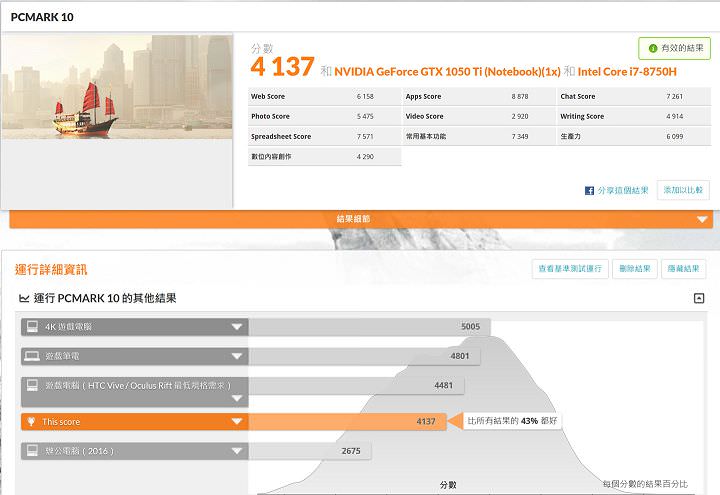Screen dimensions: 720x495
Task: Click the VR gaming PC monitor icon
Action: point(32,386)
